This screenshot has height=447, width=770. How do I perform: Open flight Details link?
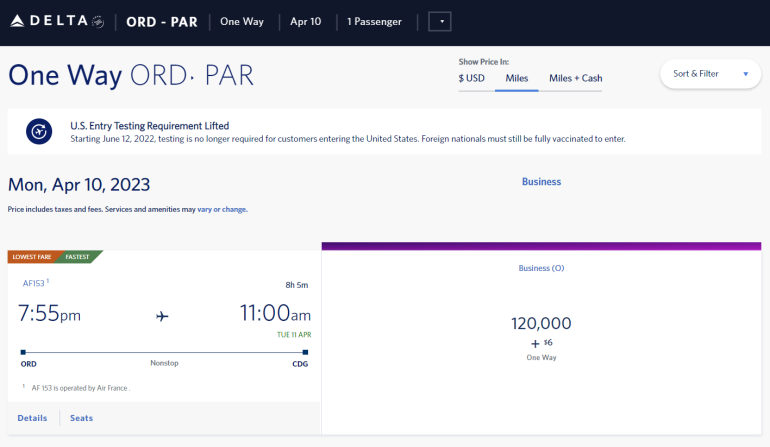[x=31, y=418]
